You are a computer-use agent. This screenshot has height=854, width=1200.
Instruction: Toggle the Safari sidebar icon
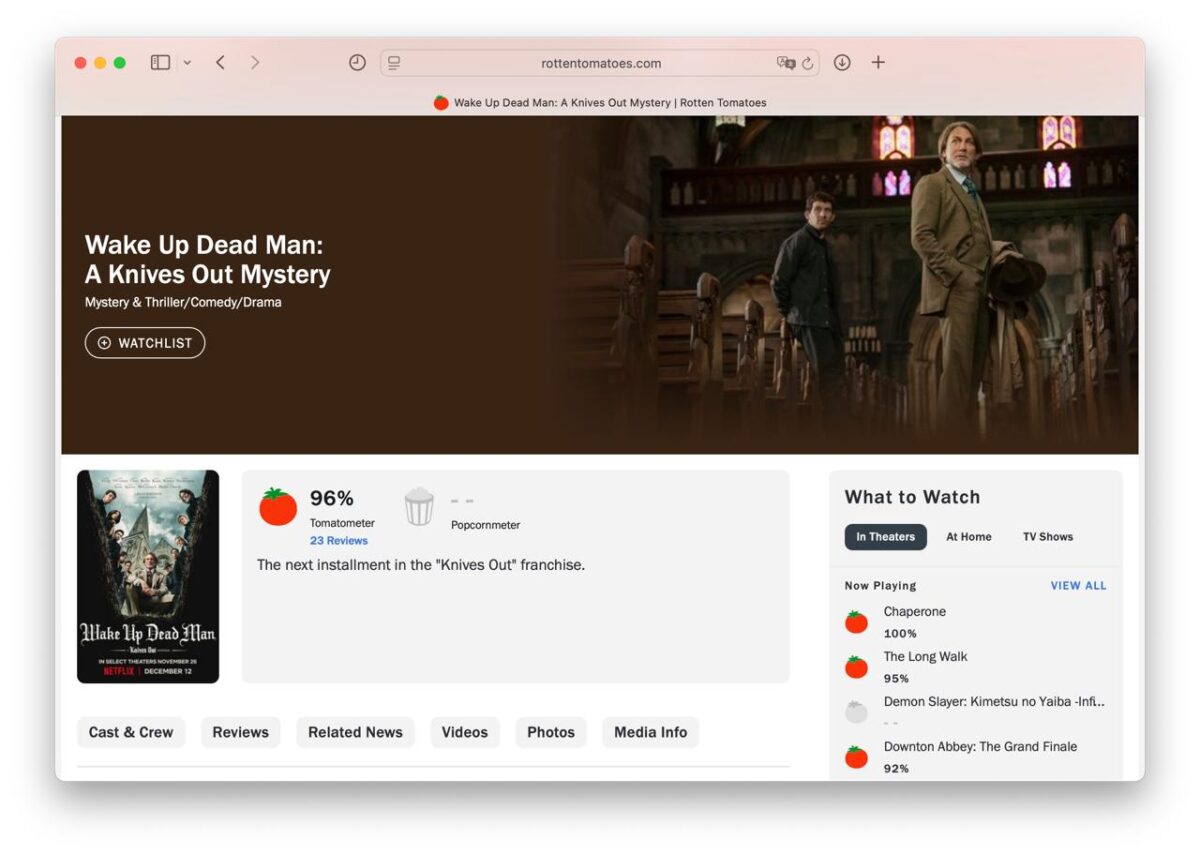tap(160, 63)
